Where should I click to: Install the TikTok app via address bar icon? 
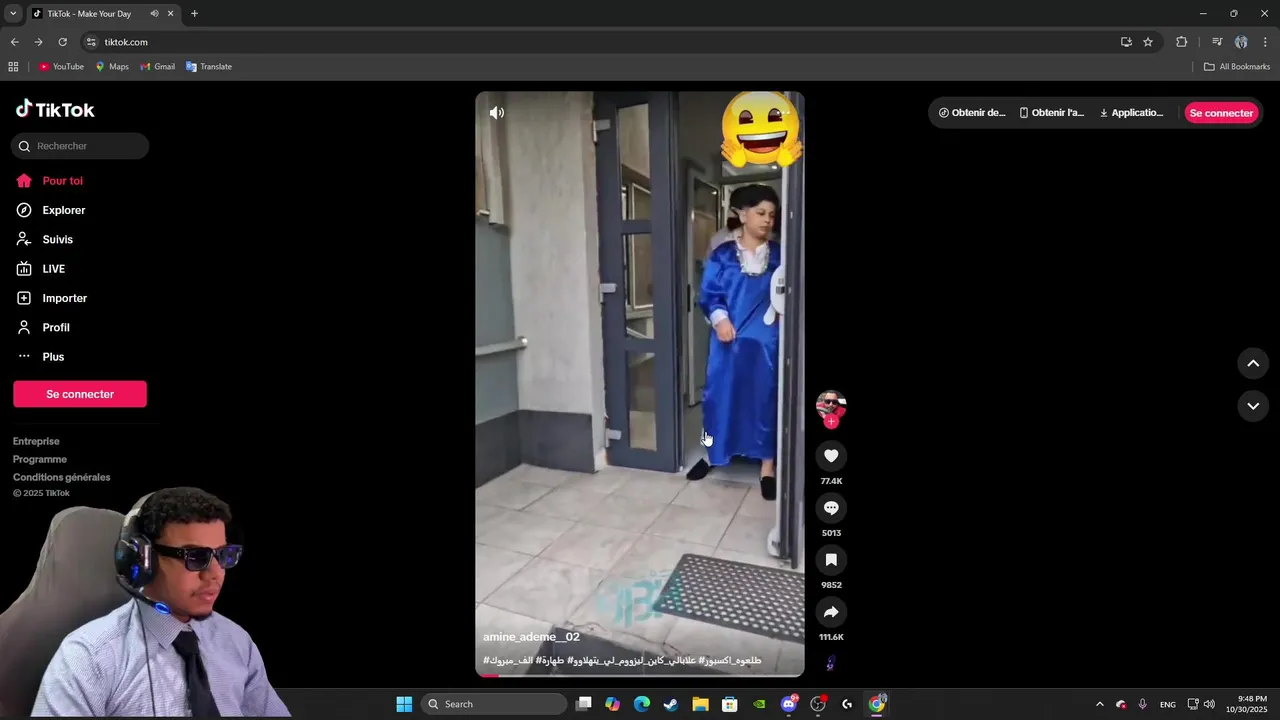click(x=1126, y=42)
